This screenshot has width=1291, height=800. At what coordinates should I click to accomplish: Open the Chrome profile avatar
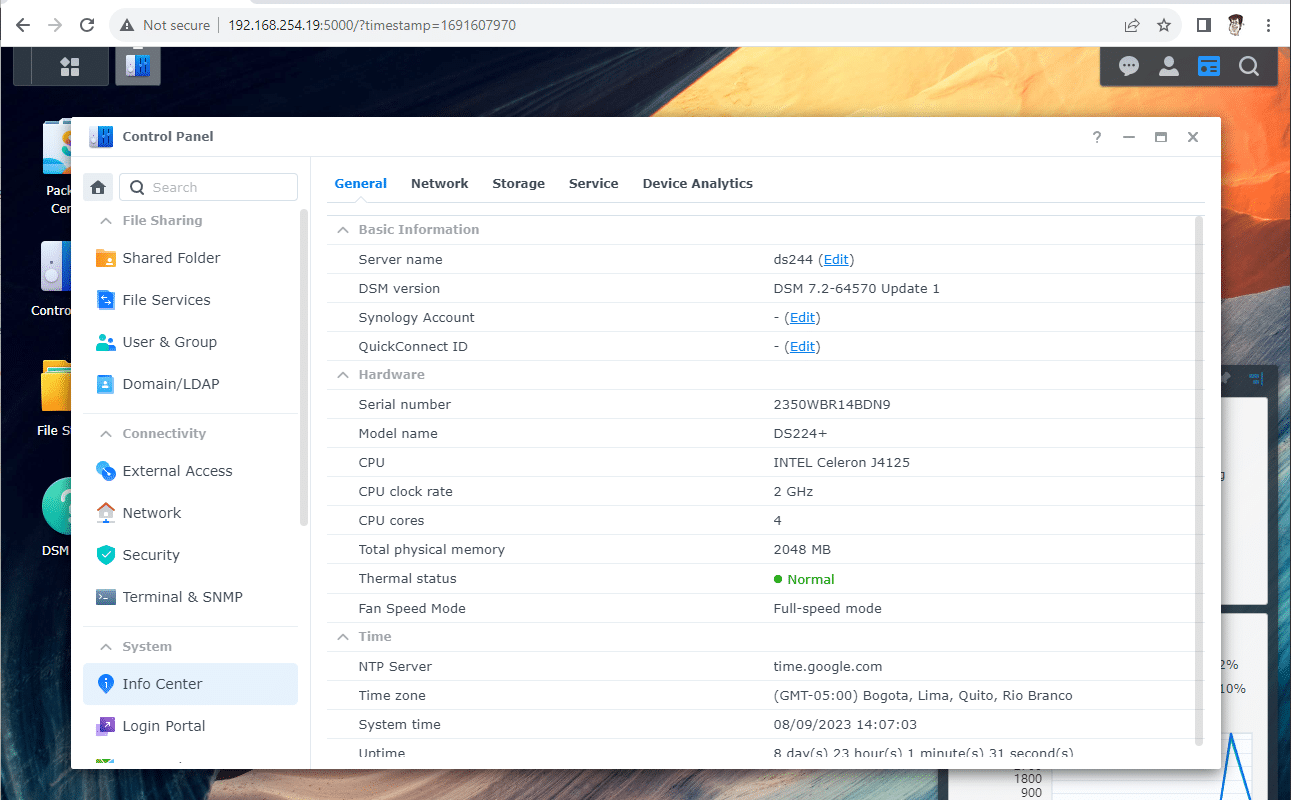1236,25
